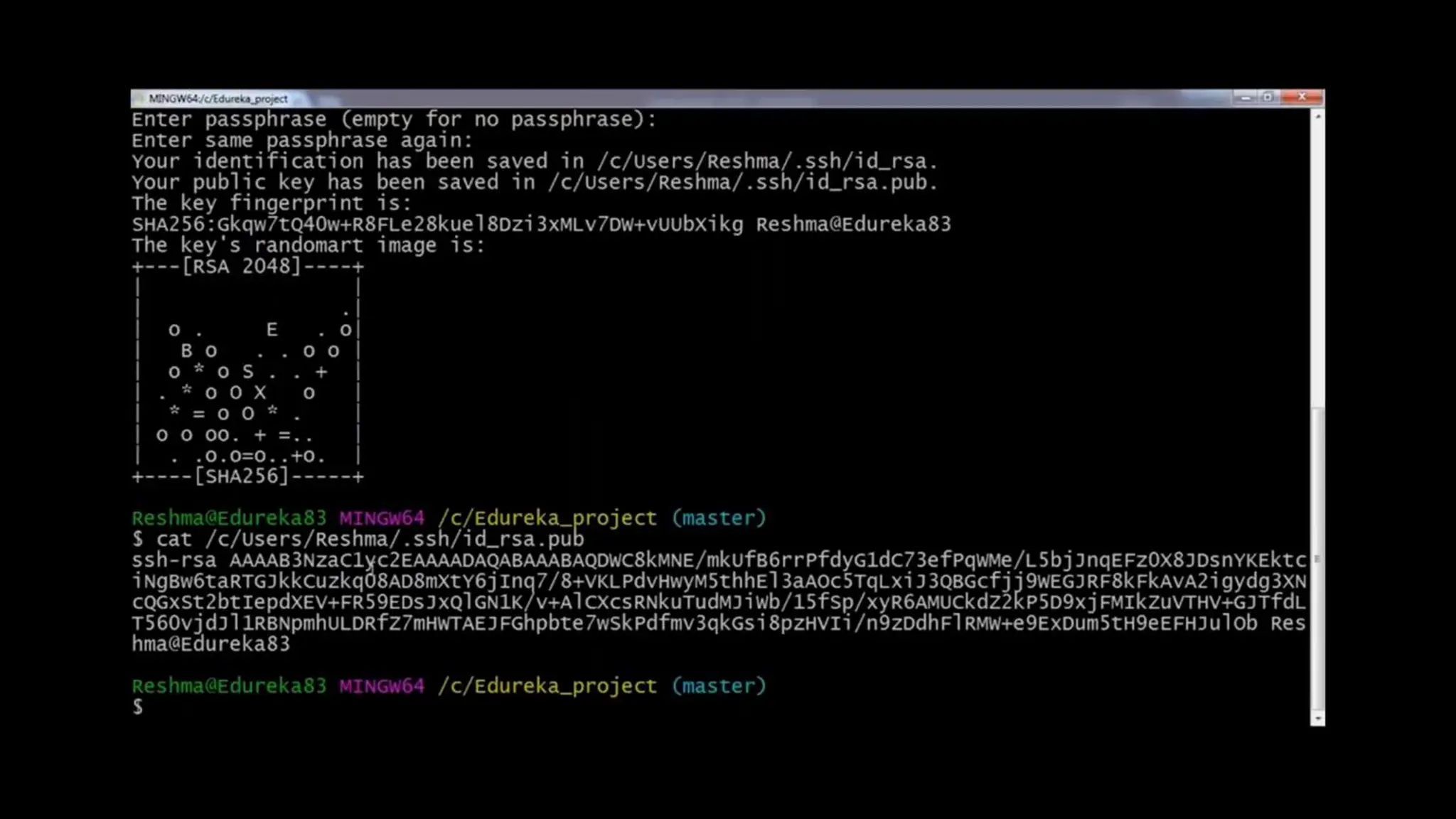The height and width of the screenshot is (819, 1456).
Task: Click the 'Enter same passphrase again:' line
Action: click(x=302, y=141)
